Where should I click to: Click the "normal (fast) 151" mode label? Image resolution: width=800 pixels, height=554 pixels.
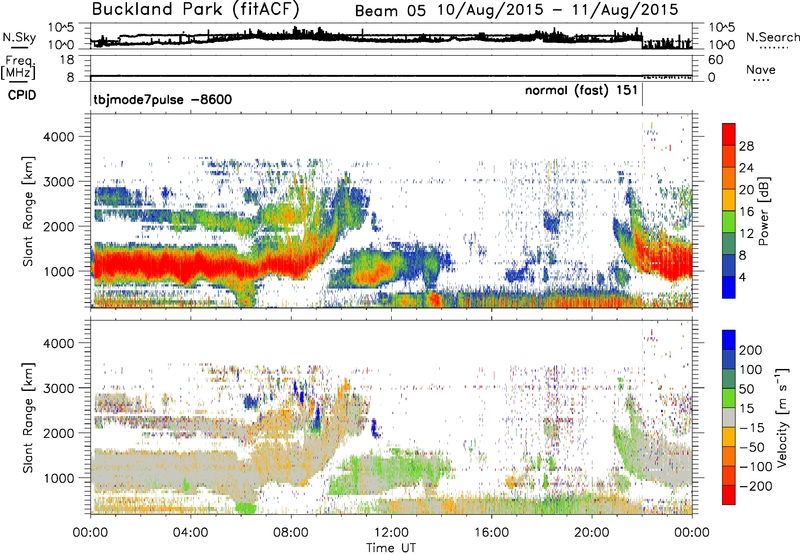[x=581, y=91]
